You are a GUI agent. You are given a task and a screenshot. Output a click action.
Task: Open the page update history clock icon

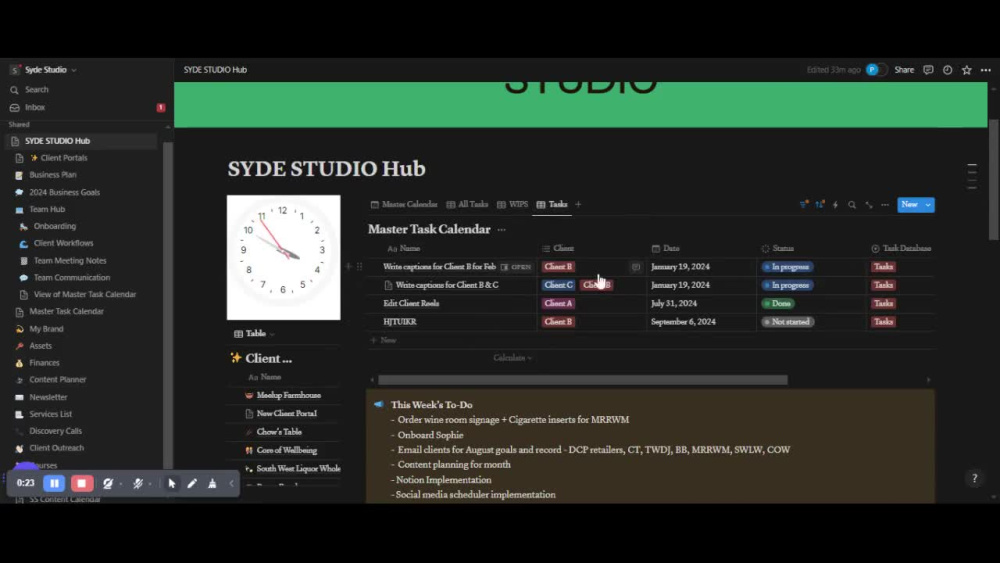click(947, 69)
